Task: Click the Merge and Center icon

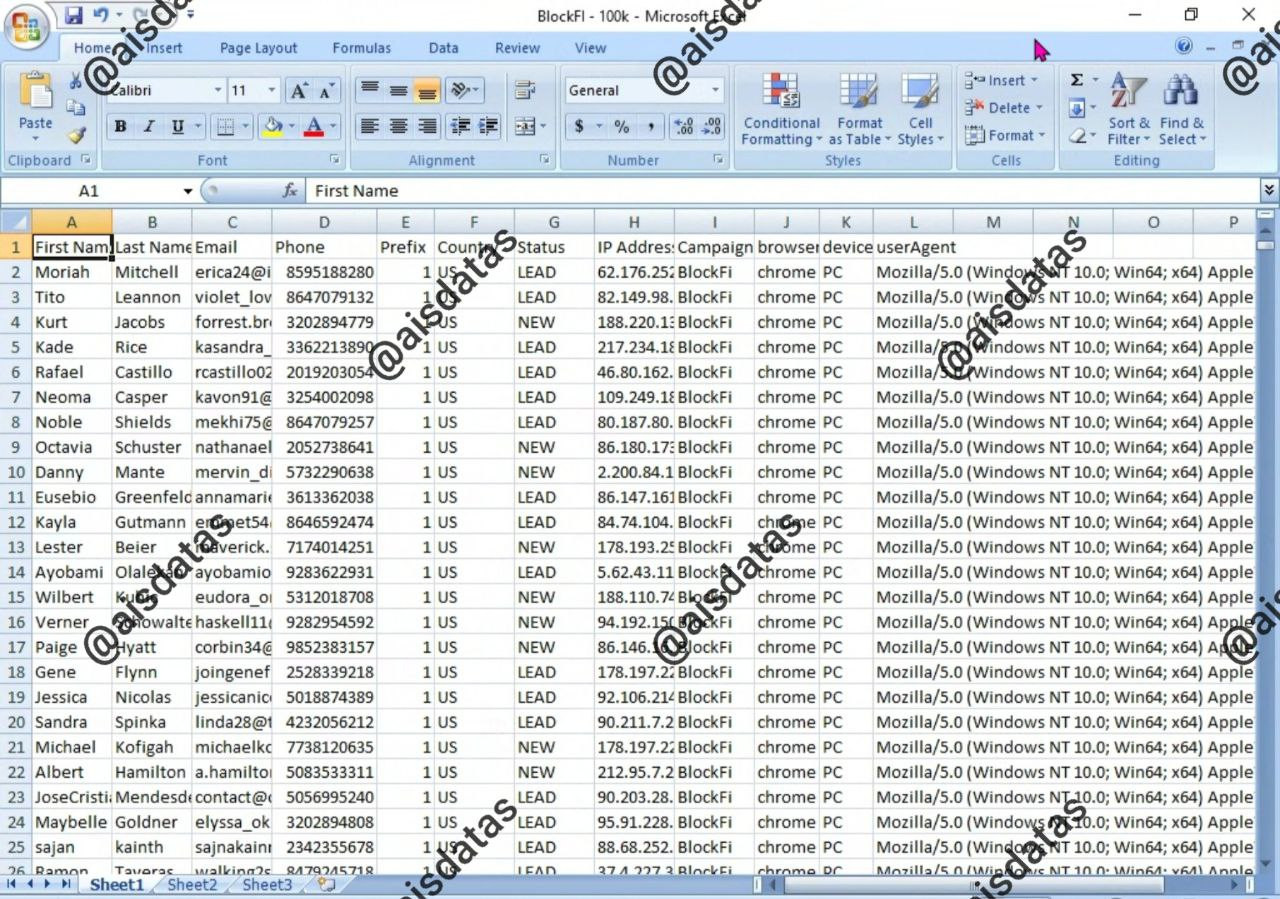Action: coord(525,126)
